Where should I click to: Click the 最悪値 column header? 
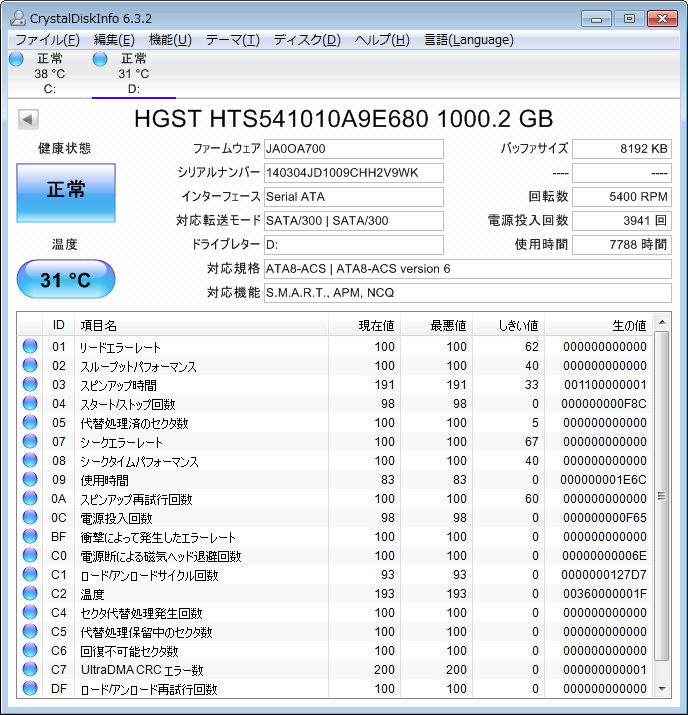tap(437, 325)
